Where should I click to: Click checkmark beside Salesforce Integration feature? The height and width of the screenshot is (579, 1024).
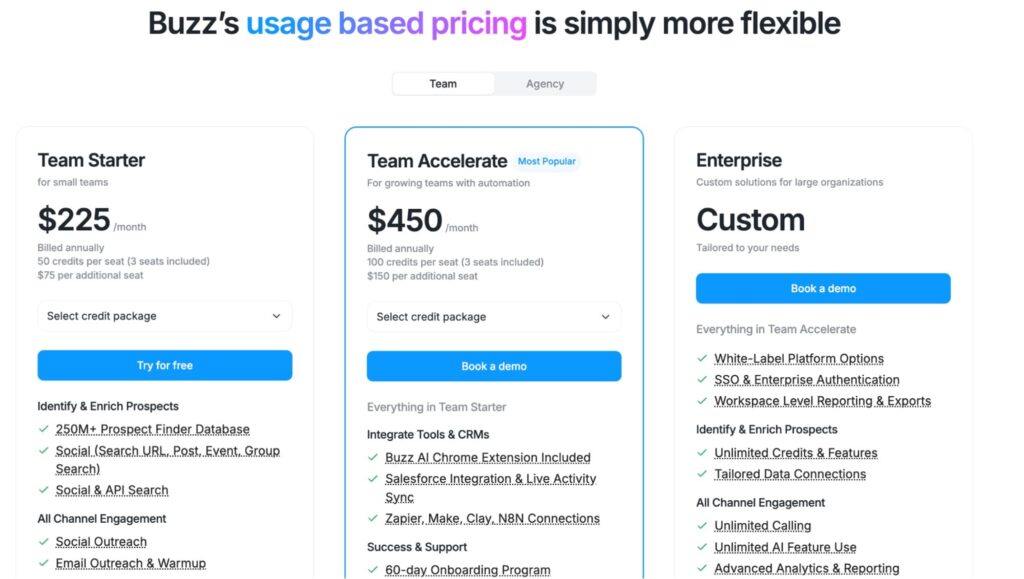click(373, 479)
